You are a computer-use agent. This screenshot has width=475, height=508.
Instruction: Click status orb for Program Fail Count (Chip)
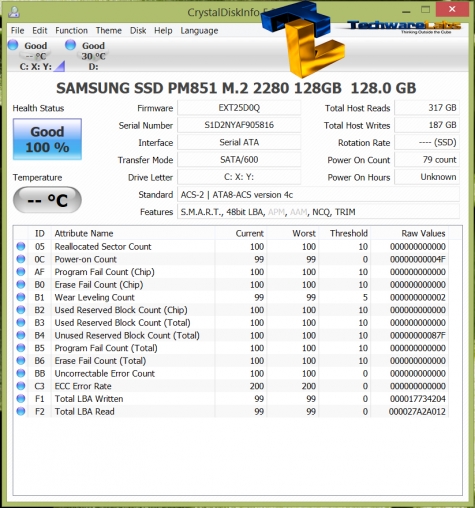(x=21, y=272)
